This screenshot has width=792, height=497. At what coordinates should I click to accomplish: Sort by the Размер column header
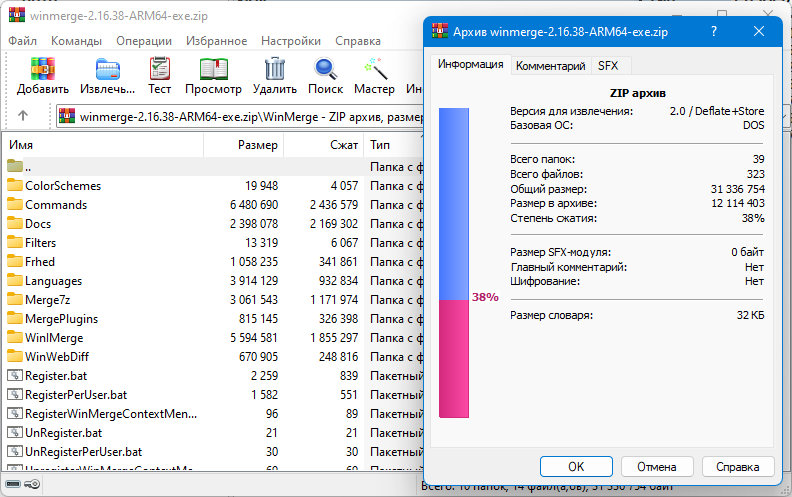point(244,145)
